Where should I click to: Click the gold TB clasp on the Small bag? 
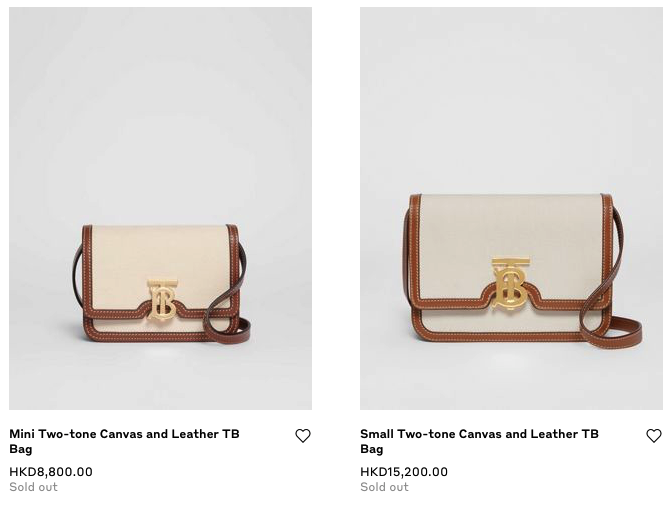[x=511, y=282]
